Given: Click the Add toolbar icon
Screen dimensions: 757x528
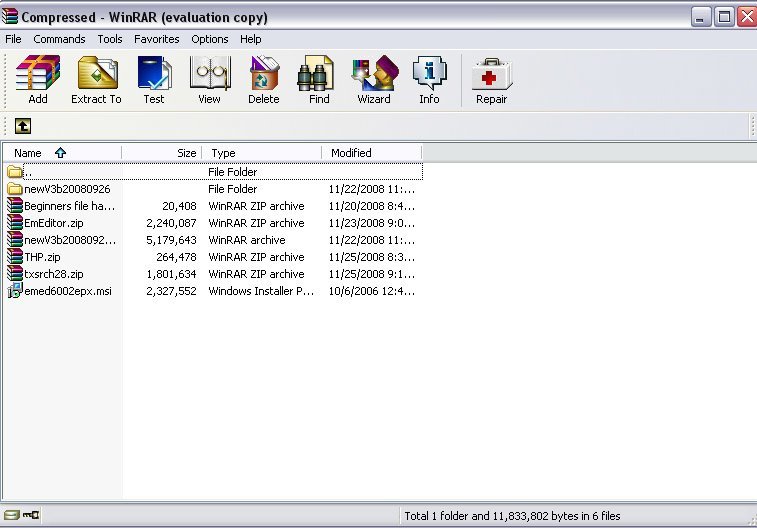Looking at the screenshot, I should click(x=38, y=72).
